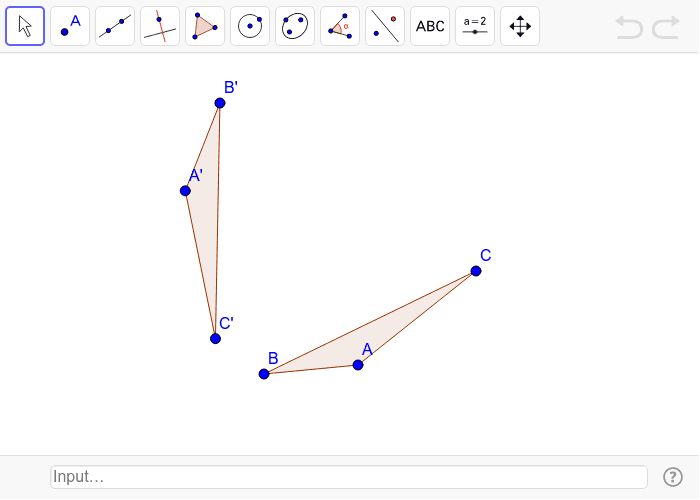
Task: Select point C' of the rotated triangle
Action: [x=215, y=338]
